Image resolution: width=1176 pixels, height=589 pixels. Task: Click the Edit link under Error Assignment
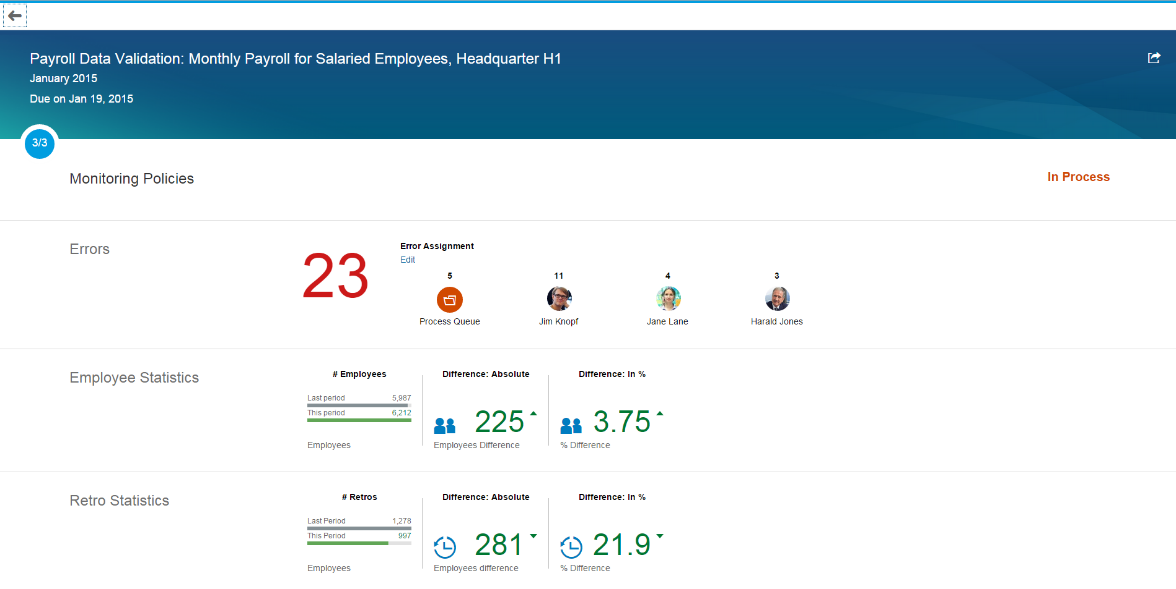click(x=407, y=260)
